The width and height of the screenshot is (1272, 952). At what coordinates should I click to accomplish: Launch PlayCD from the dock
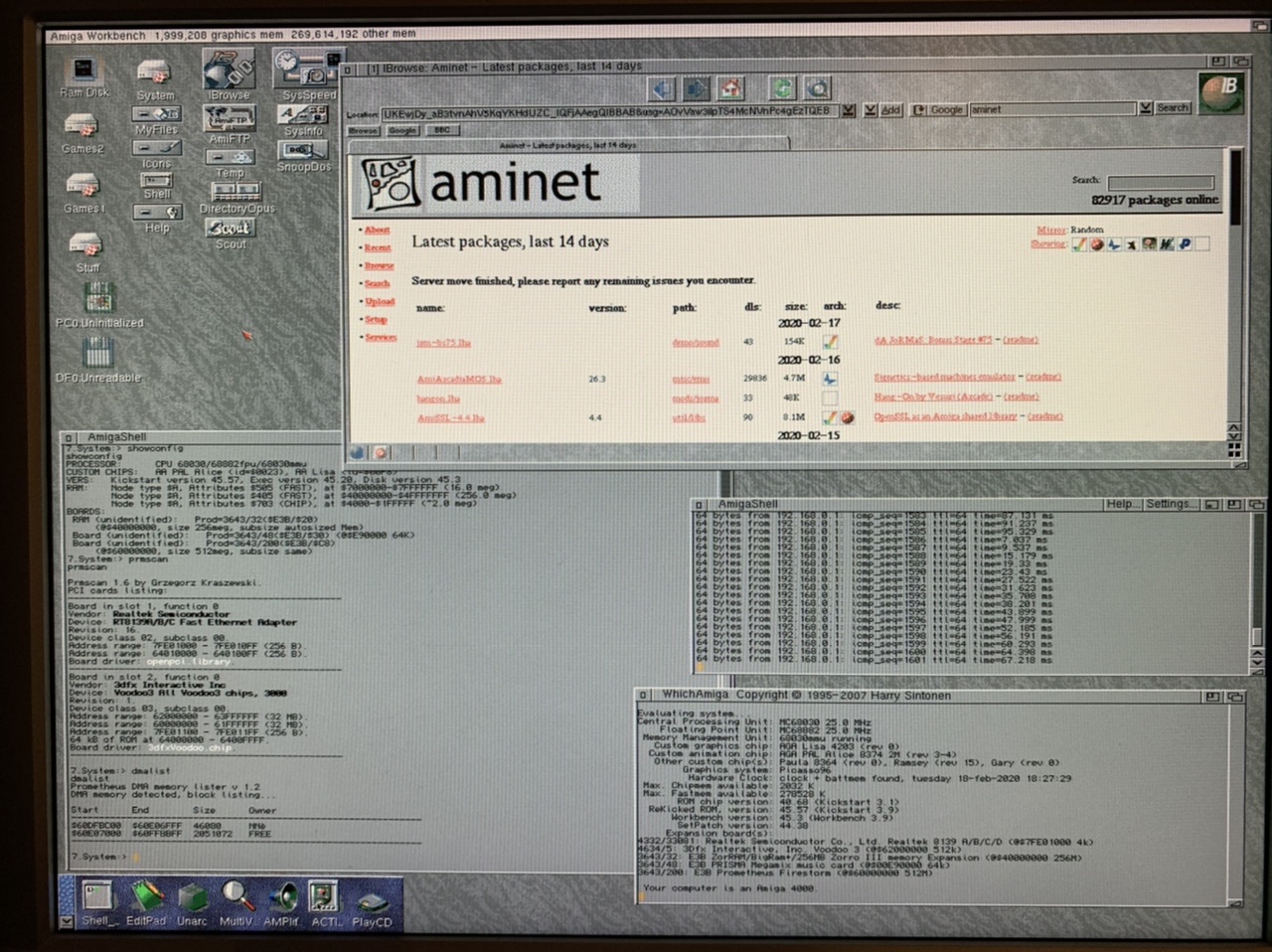pos(372,906)
